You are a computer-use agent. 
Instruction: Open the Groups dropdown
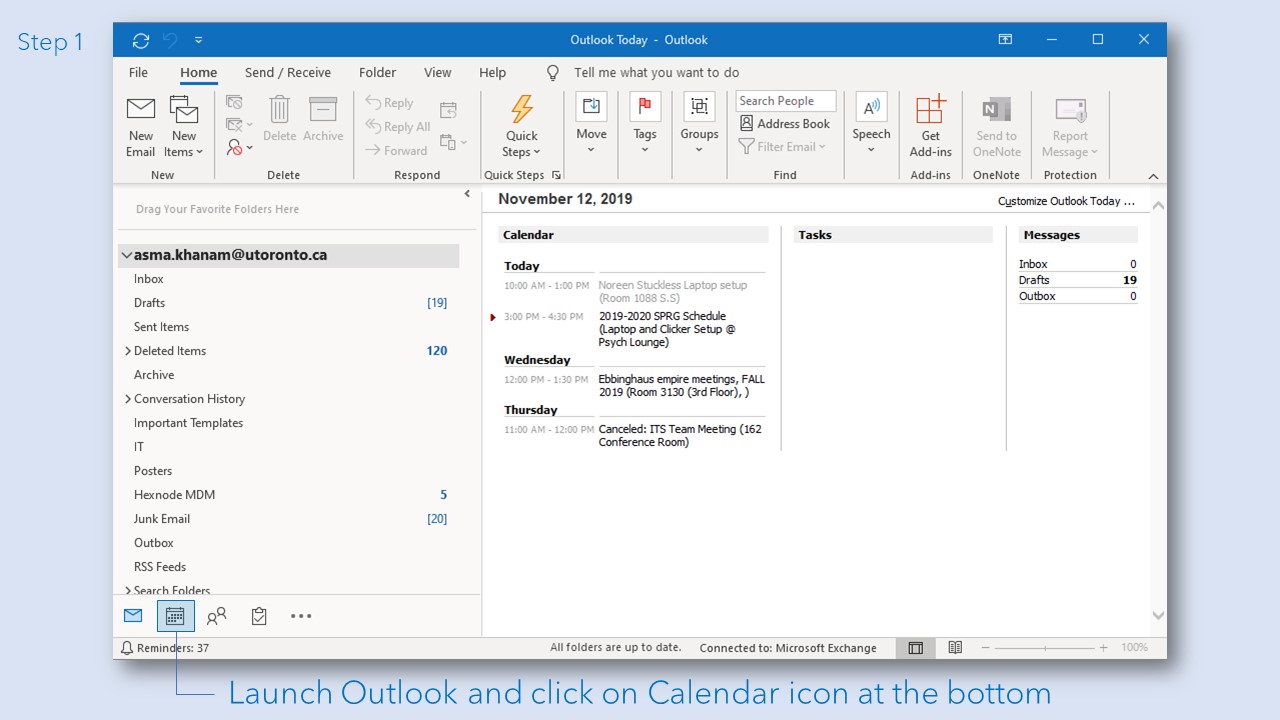(x=699, y=124)
